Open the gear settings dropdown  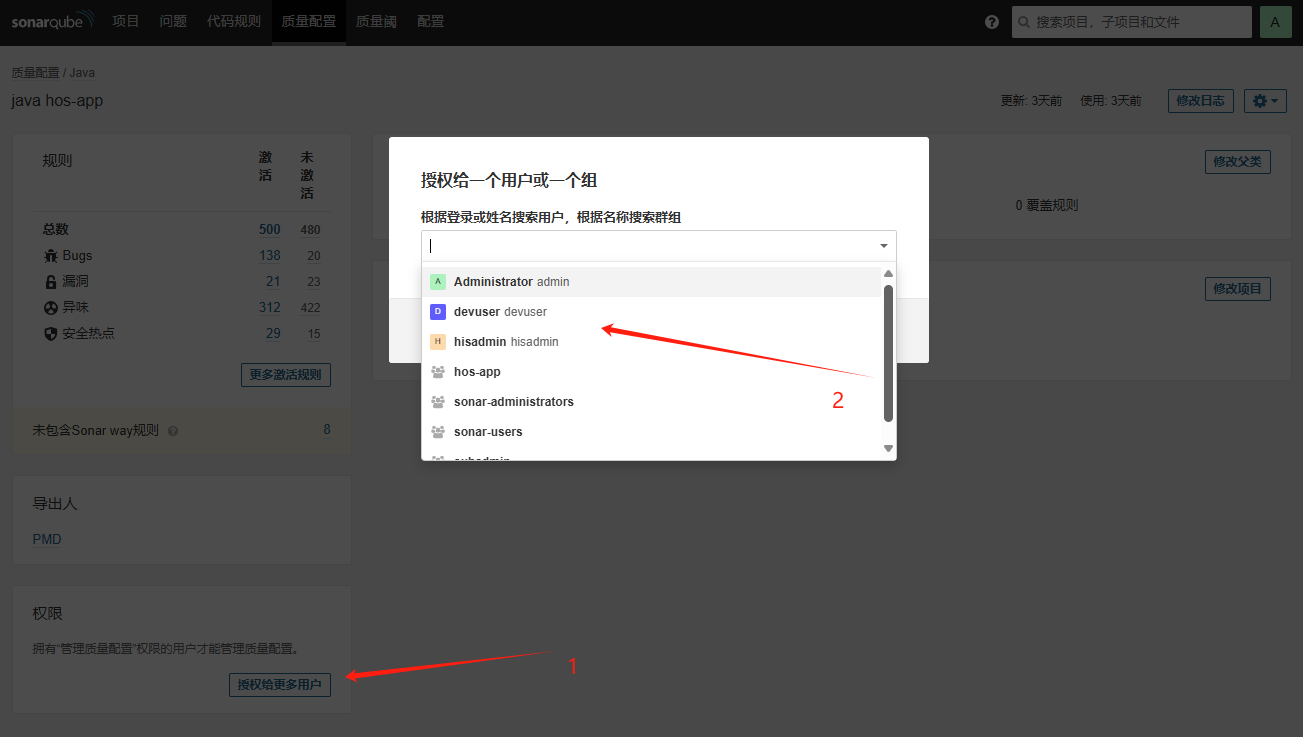click(x=1265, y=101)
